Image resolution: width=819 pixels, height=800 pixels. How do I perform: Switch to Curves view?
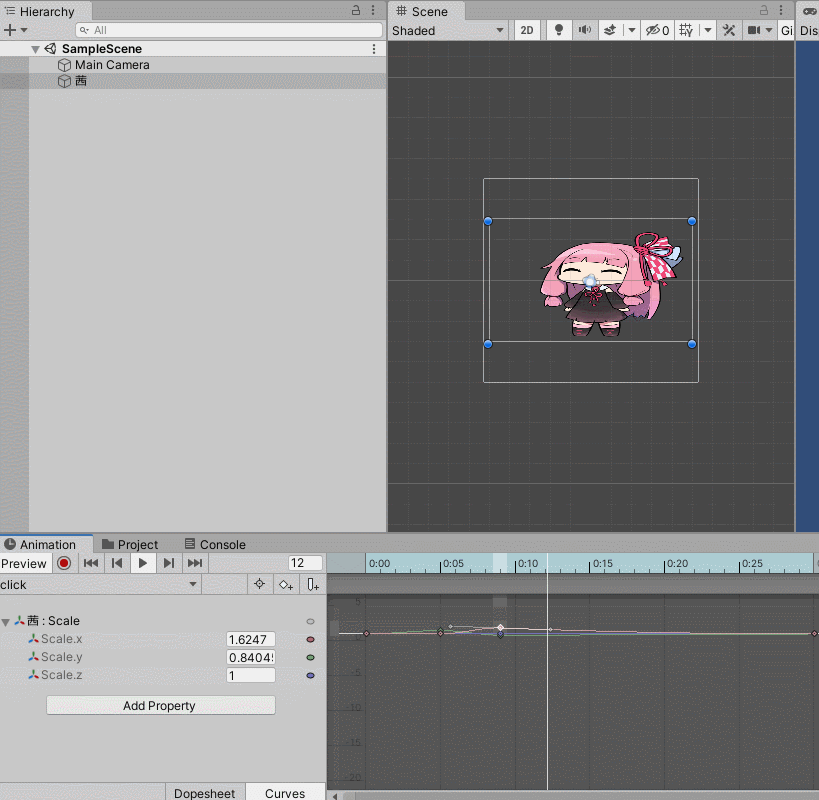click(285, 793)
